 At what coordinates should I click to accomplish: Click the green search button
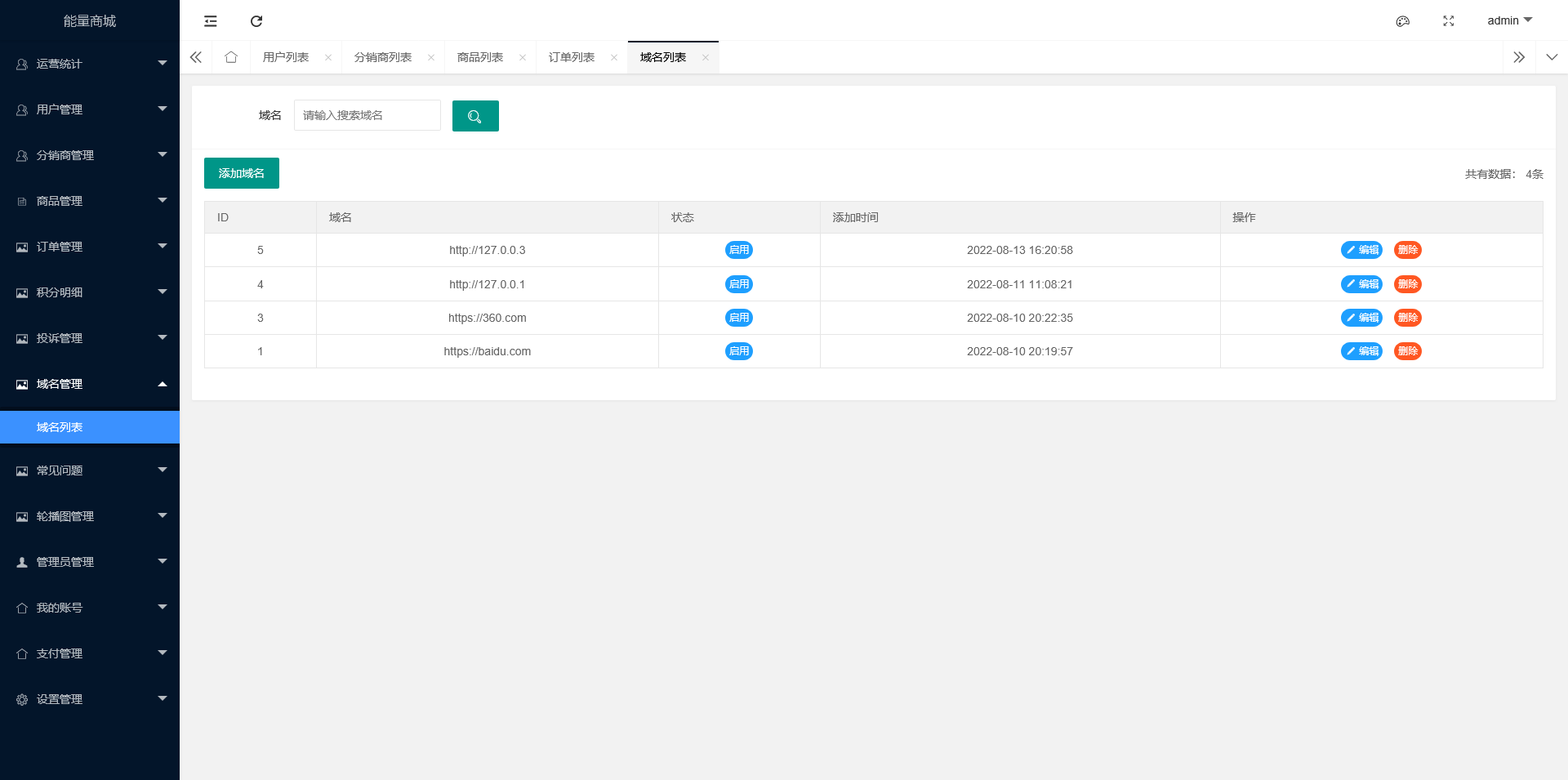pyautogui.click(x=475, y=116)
